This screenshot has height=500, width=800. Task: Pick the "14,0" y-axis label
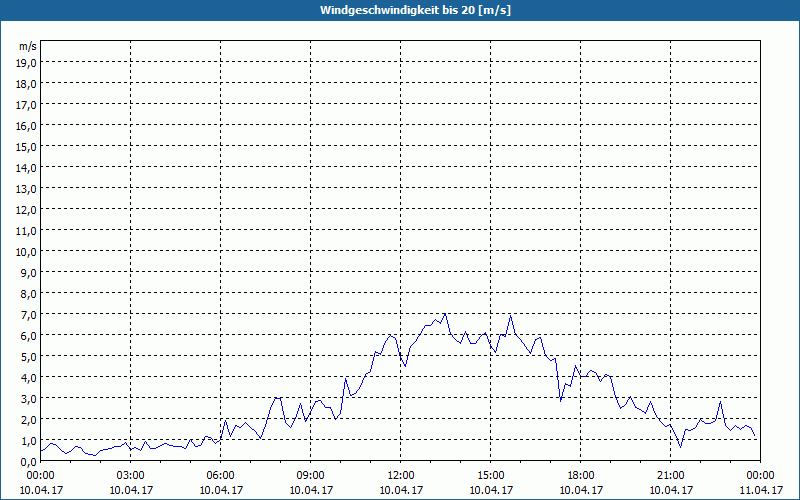[27, 168]
